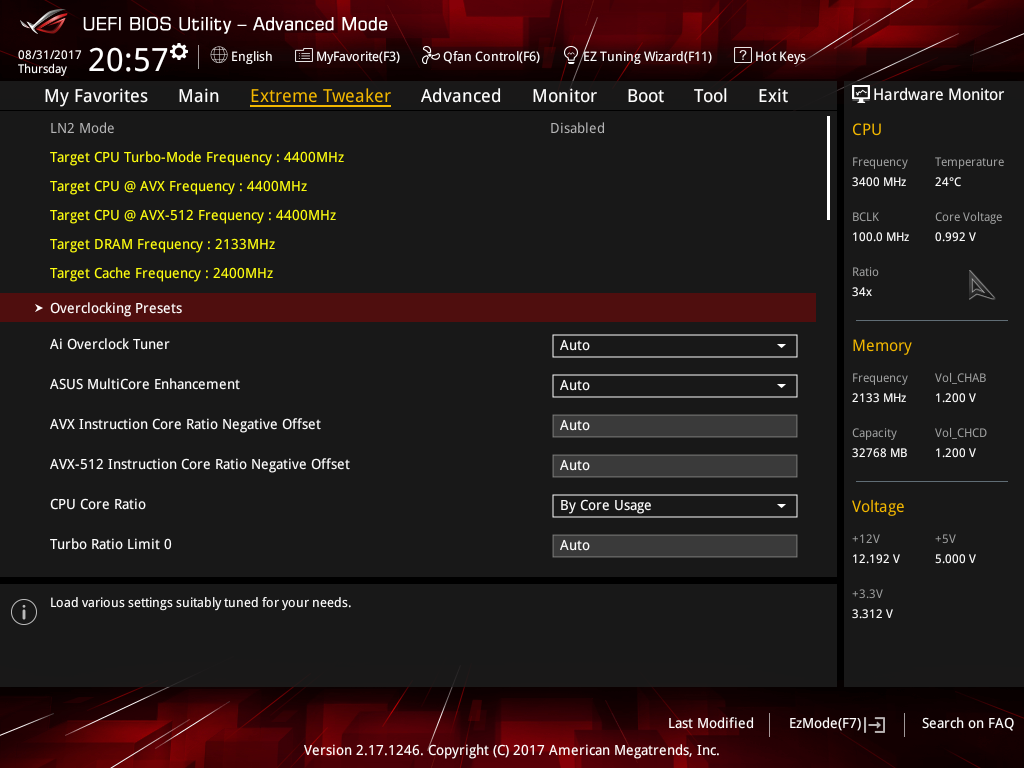Open the Boot tab
This screenshot has width=1024, height=768.
click(645, 96)
